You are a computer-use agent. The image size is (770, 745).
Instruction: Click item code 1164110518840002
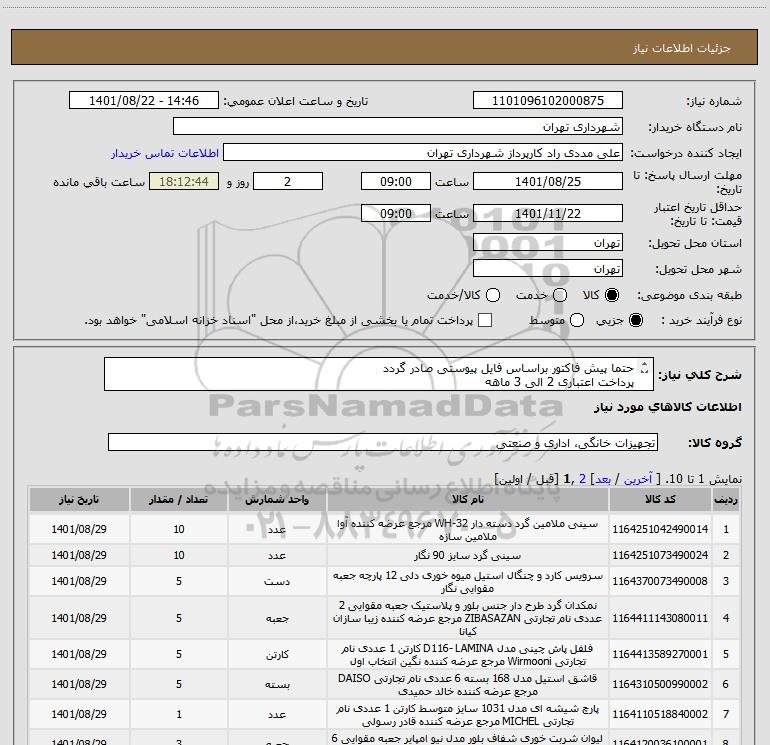tap(660, 715)
